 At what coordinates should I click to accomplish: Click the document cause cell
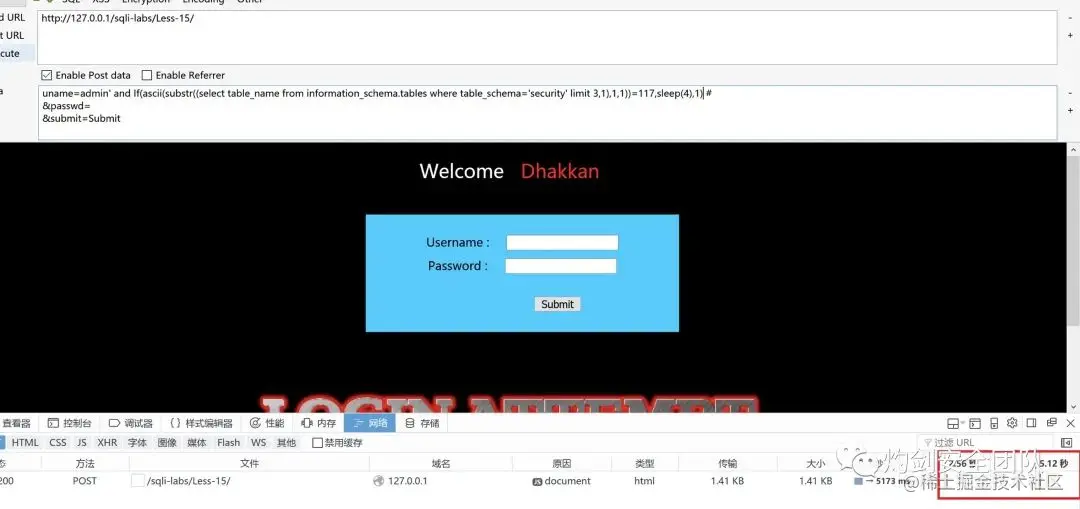tap(568, 481)
